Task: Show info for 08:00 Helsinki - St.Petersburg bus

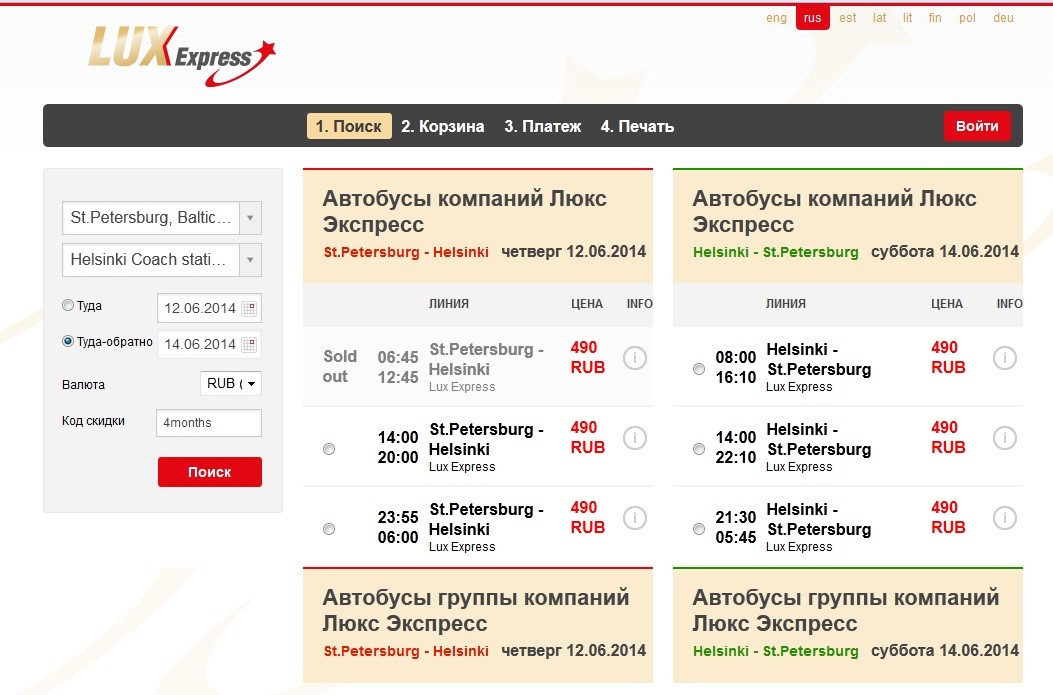Action: point(1004,358)
